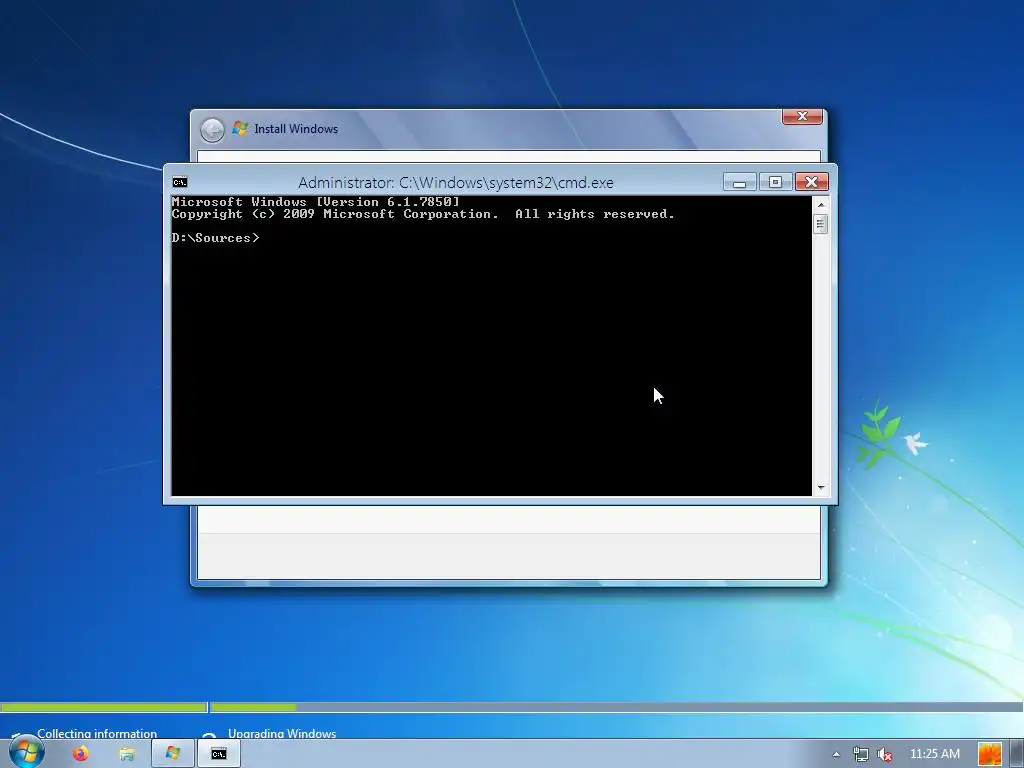The image size is (1024, 768).
Task: Click the Windows flag icon in Install Windows
Action: (240, 128)
